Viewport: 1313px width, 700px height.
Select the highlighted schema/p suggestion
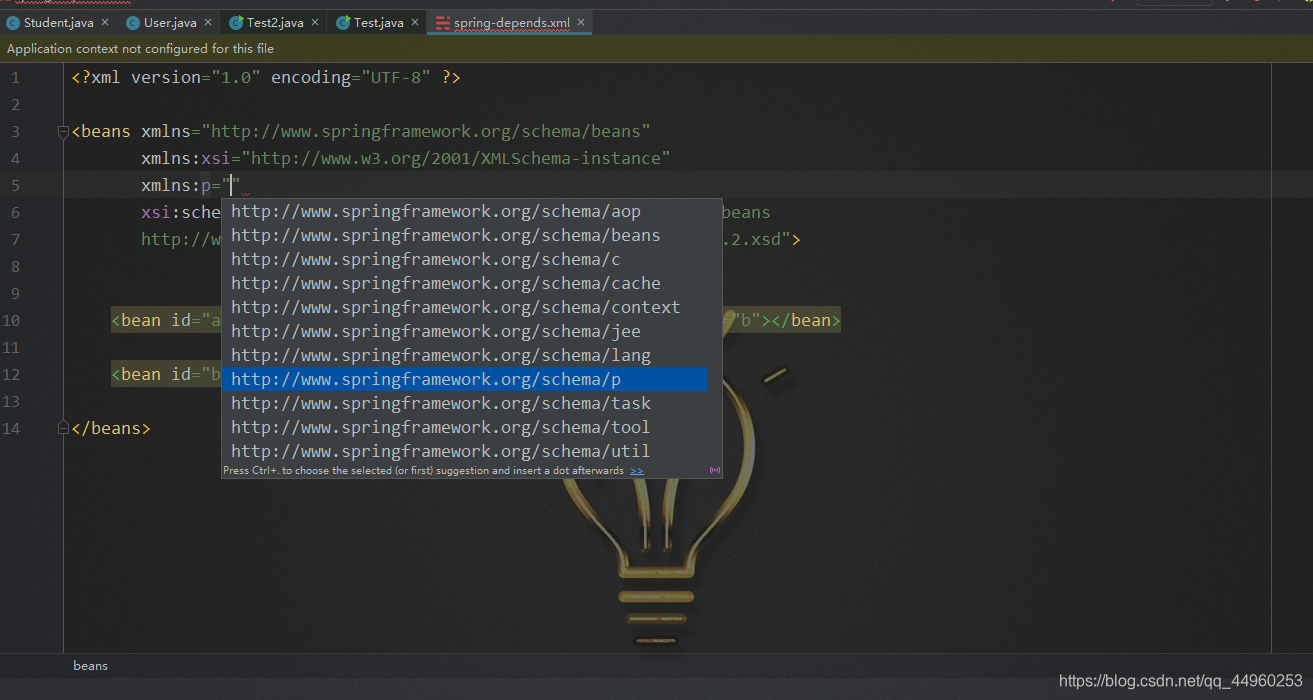click(x=465, y=380)
